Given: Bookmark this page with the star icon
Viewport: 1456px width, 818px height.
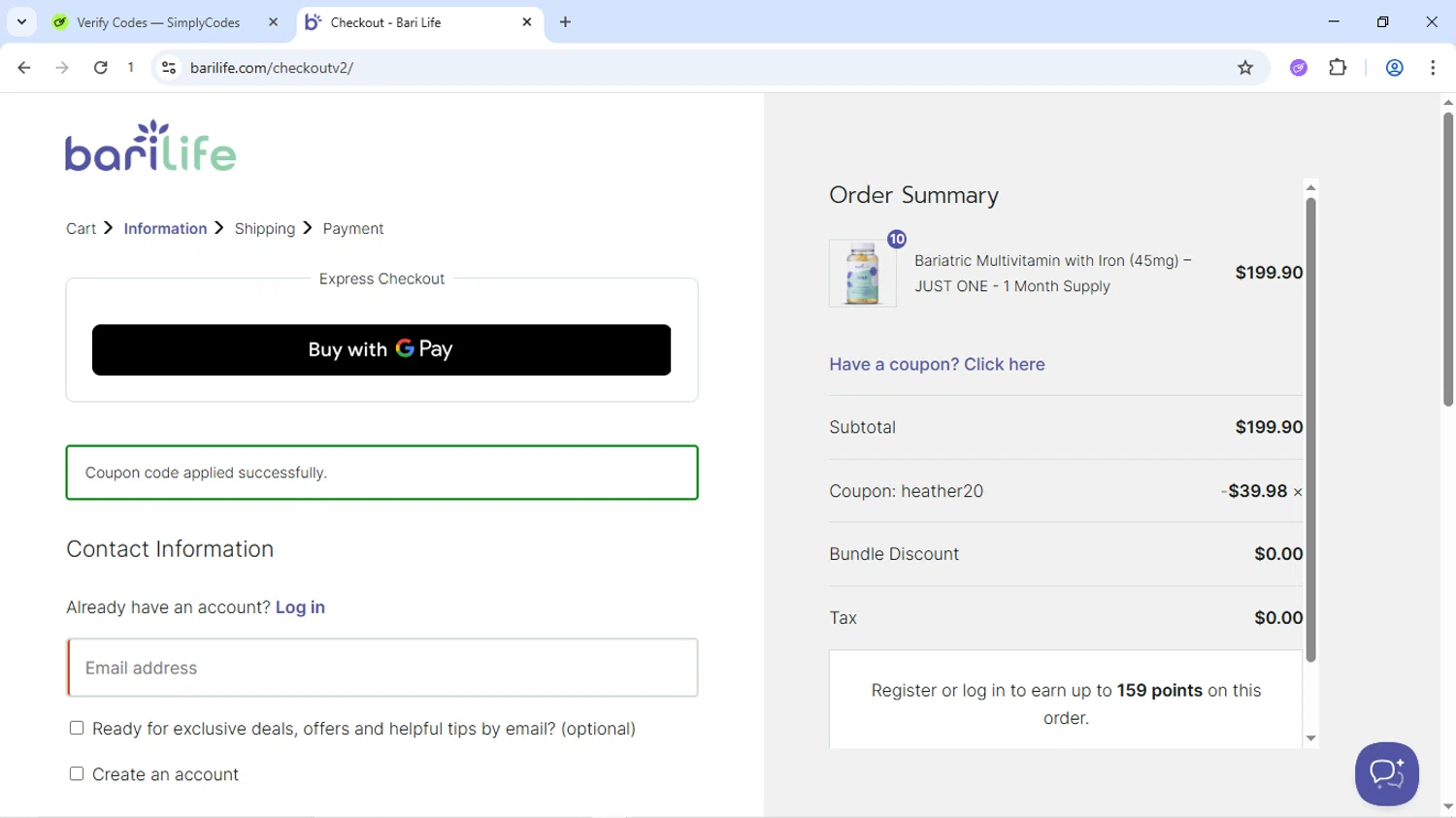Looking at the screenshot, I should pos(1245,68).
